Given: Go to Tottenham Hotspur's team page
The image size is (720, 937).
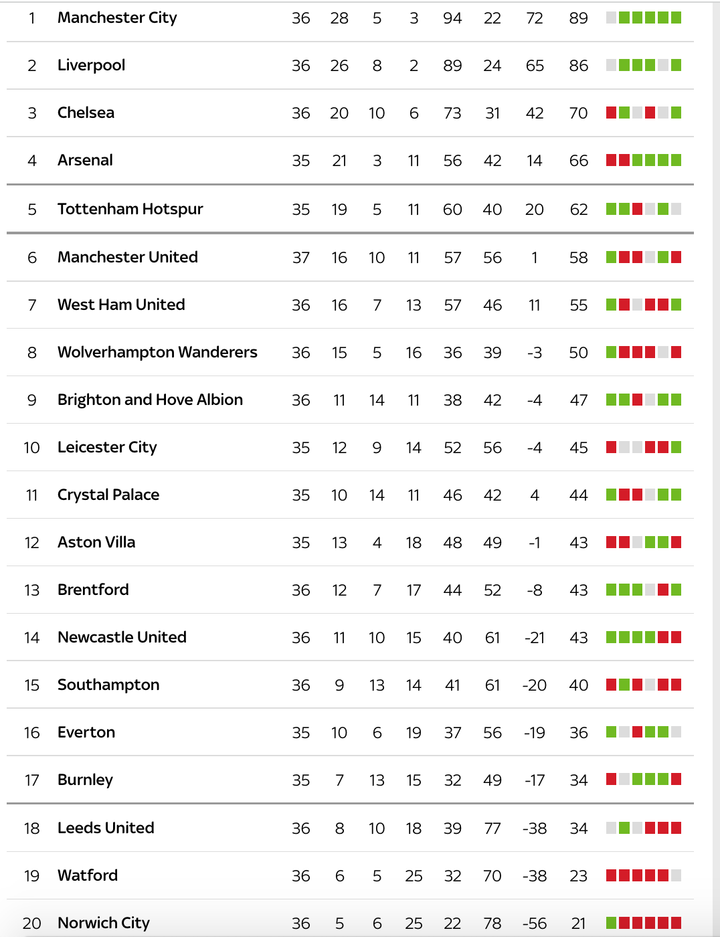Looking at the screenshot, I should 130,209.
